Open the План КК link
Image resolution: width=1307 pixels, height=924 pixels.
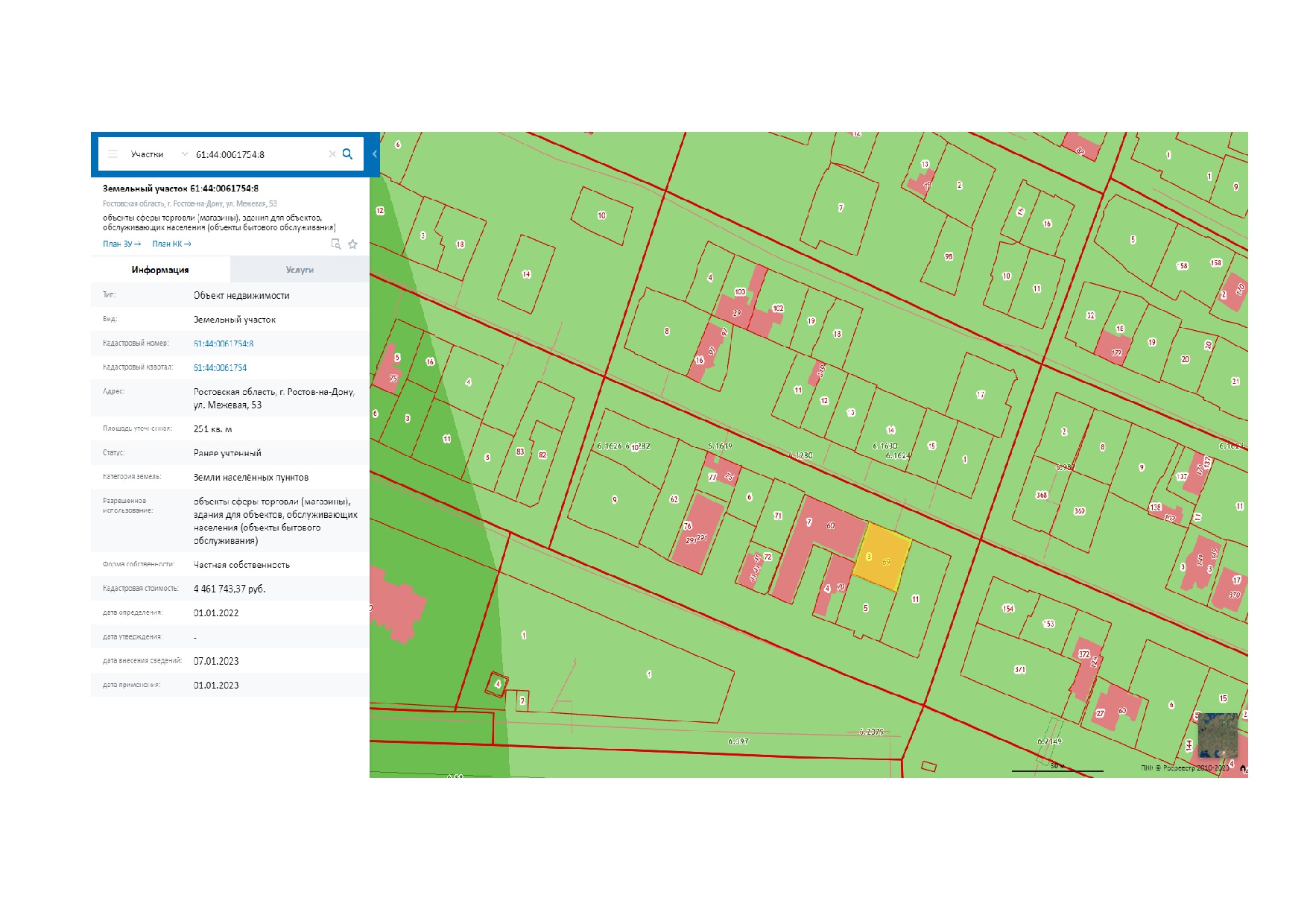[x=171, y=244]
